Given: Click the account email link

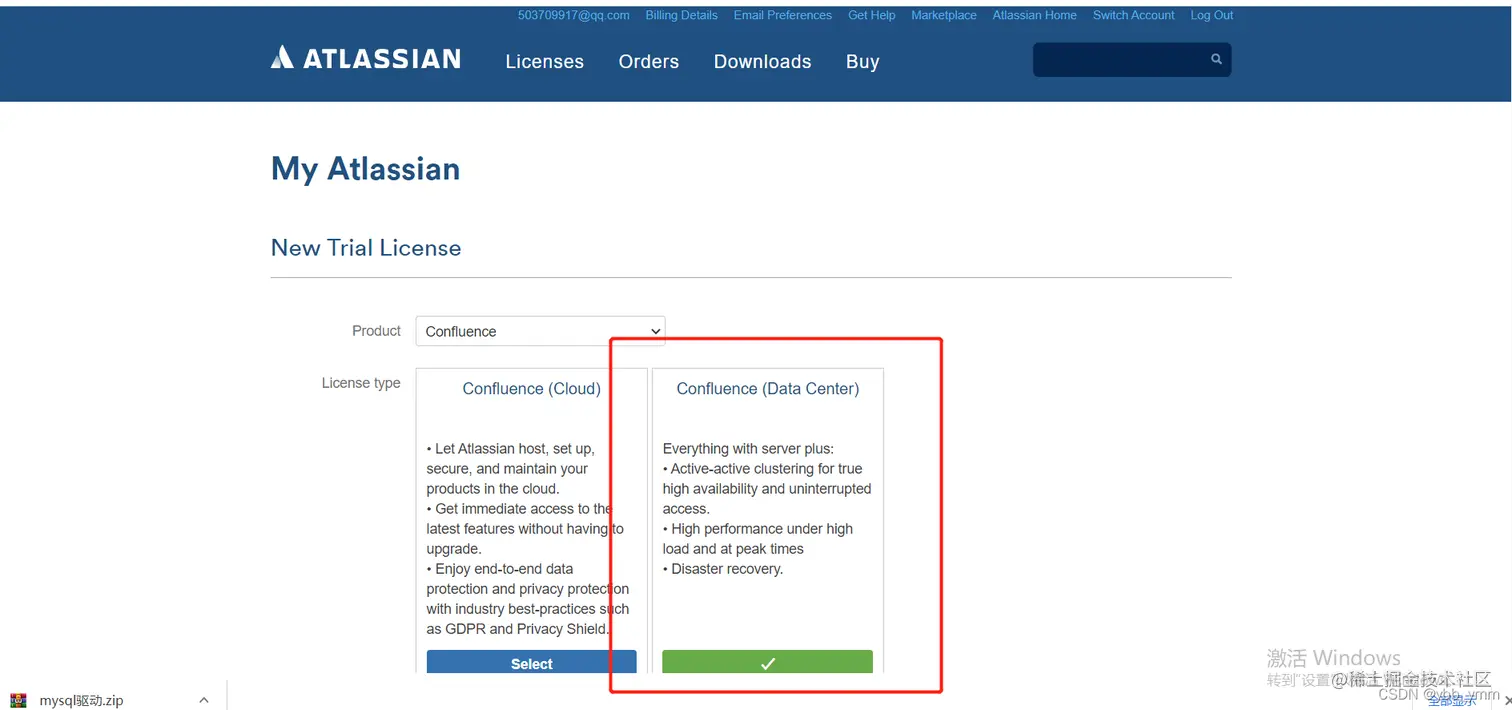Looking at the screenshot, I should (574, 15).
